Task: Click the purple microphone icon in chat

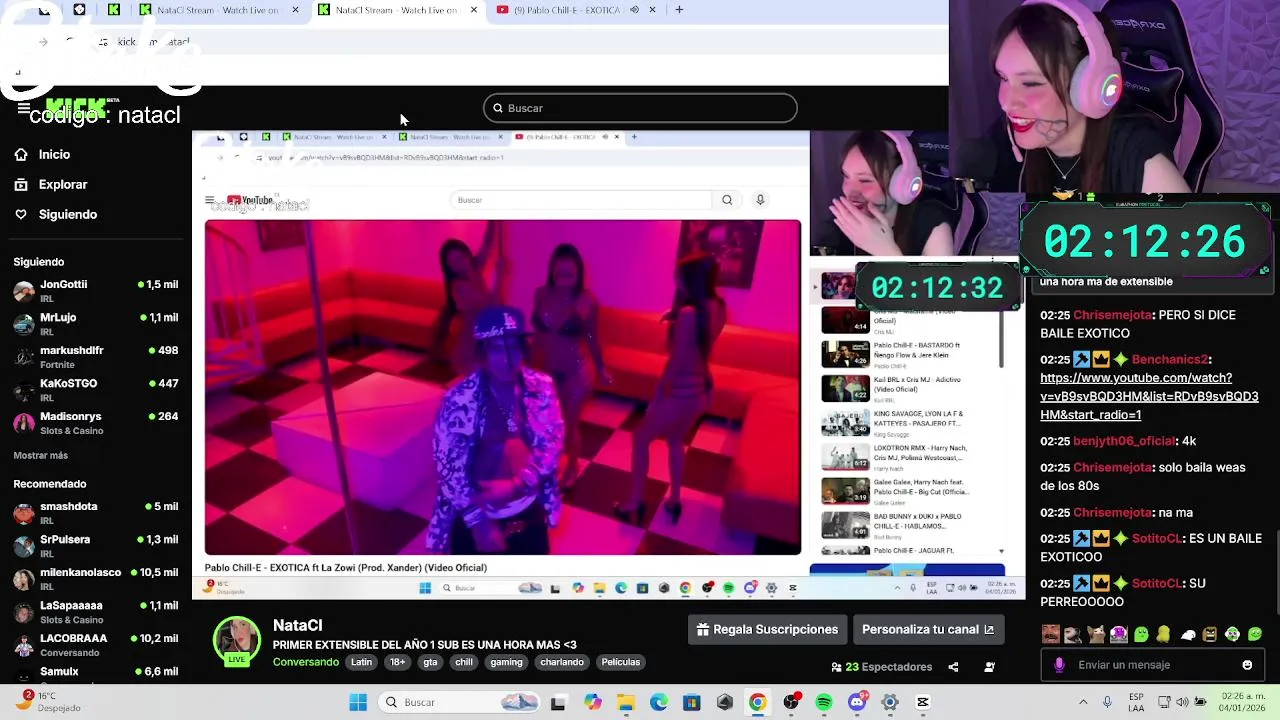Action: [x=1059, y=665]
